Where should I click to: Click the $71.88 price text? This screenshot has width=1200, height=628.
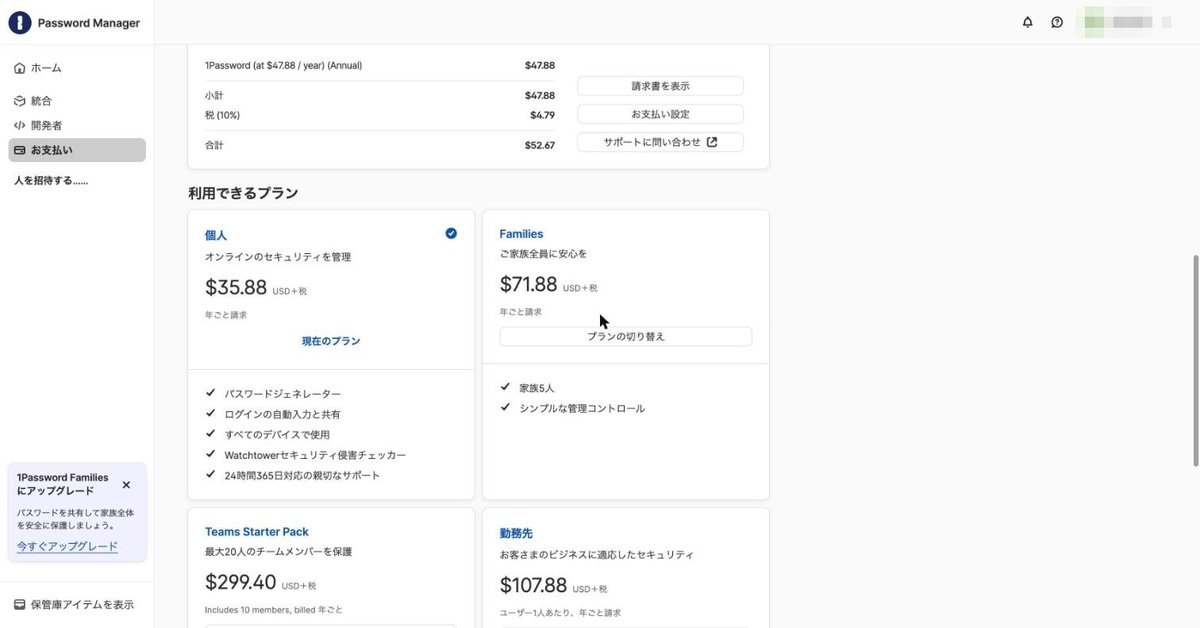tap(528, 284)
